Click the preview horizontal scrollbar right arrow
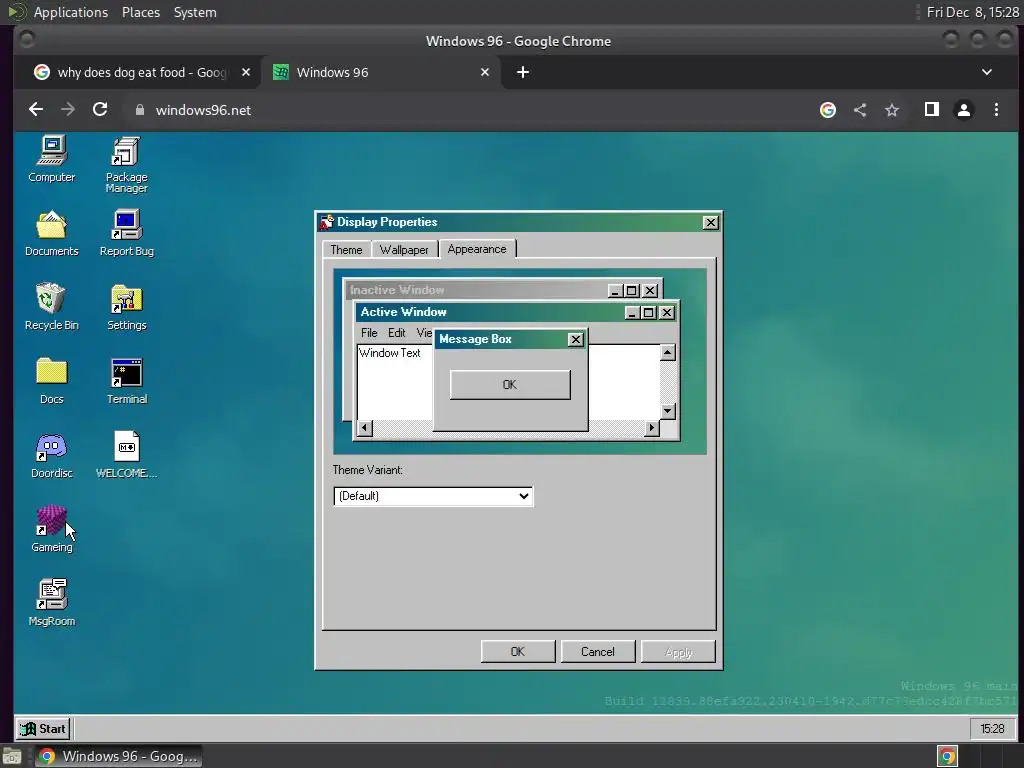 tap(652, 428)
